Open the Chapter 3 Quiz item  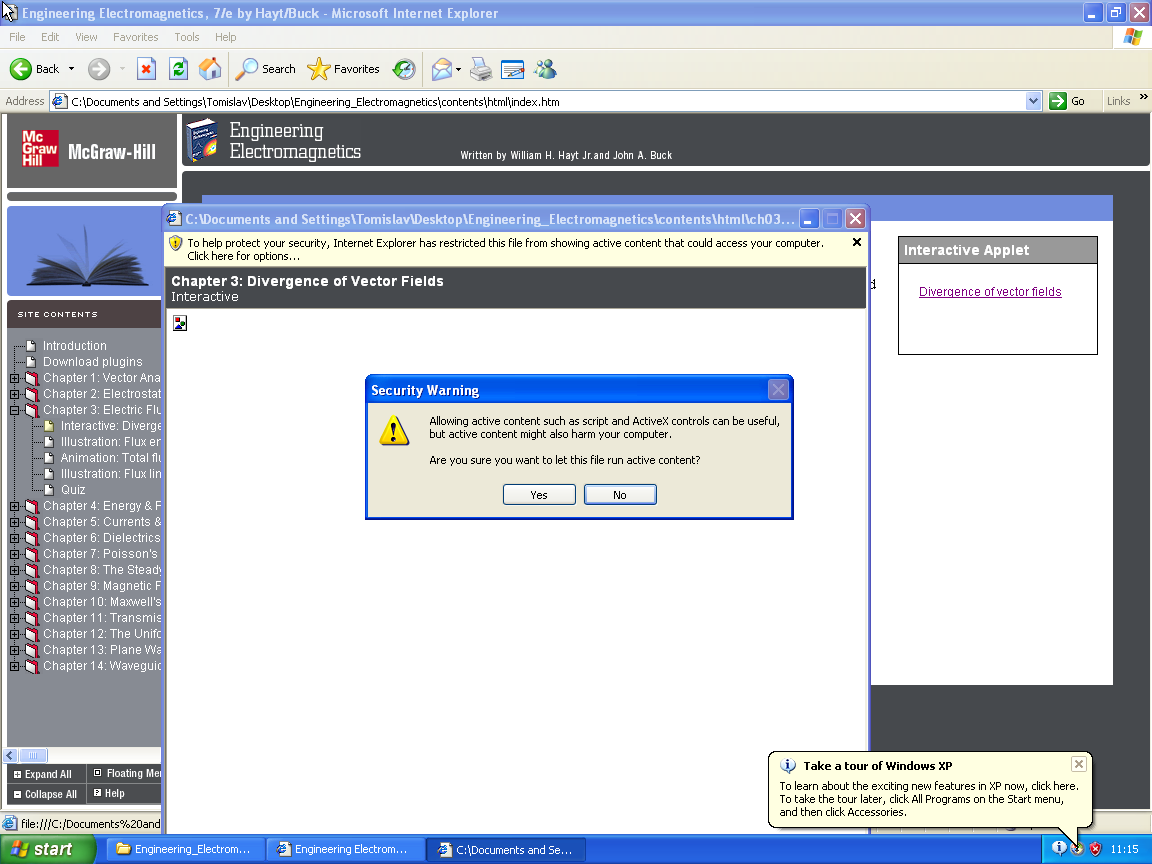[x=73, y=490]
